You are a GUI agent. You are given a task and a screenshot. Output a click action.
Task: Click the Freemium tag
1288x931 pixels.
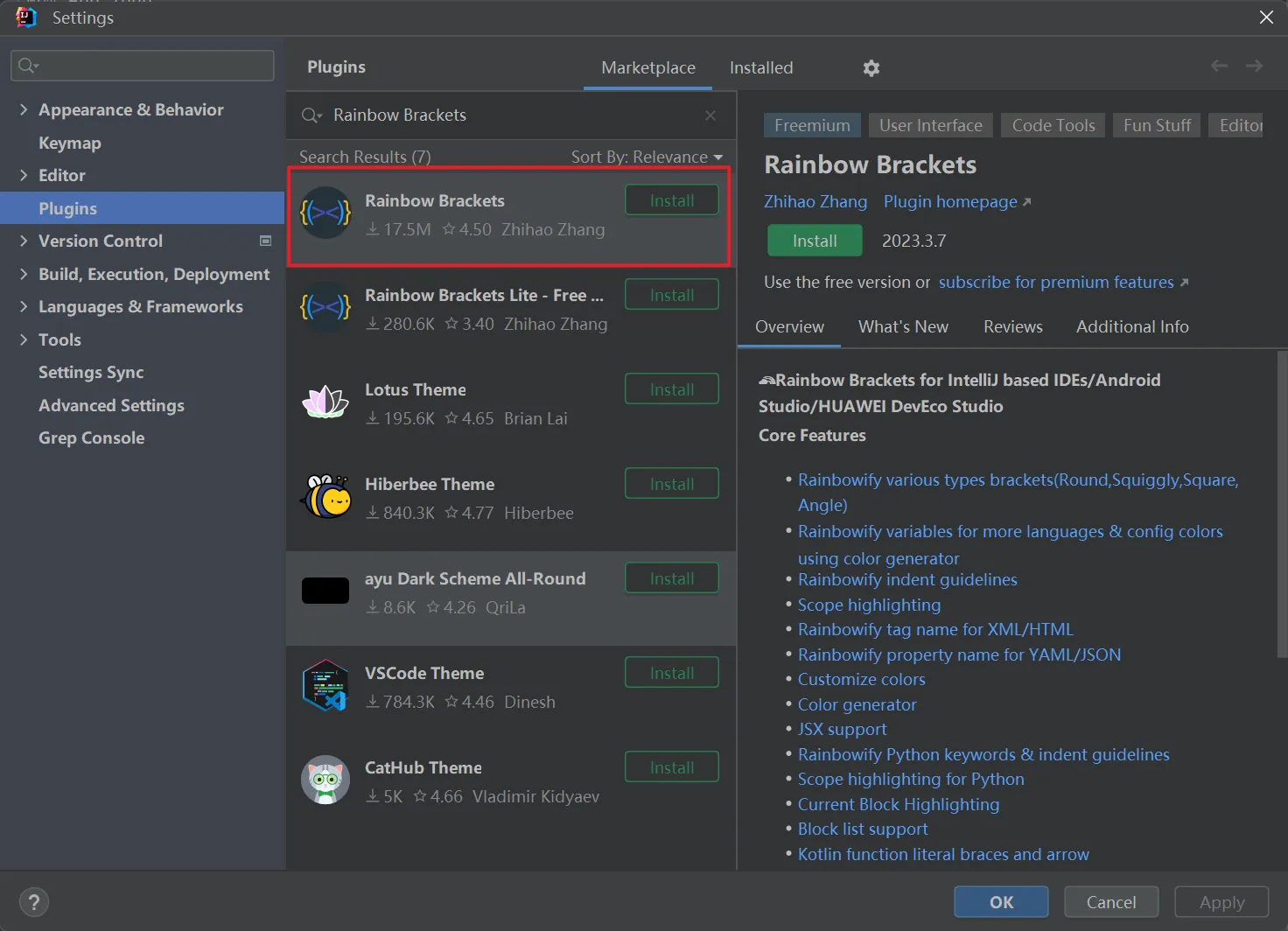coord(812,125)
